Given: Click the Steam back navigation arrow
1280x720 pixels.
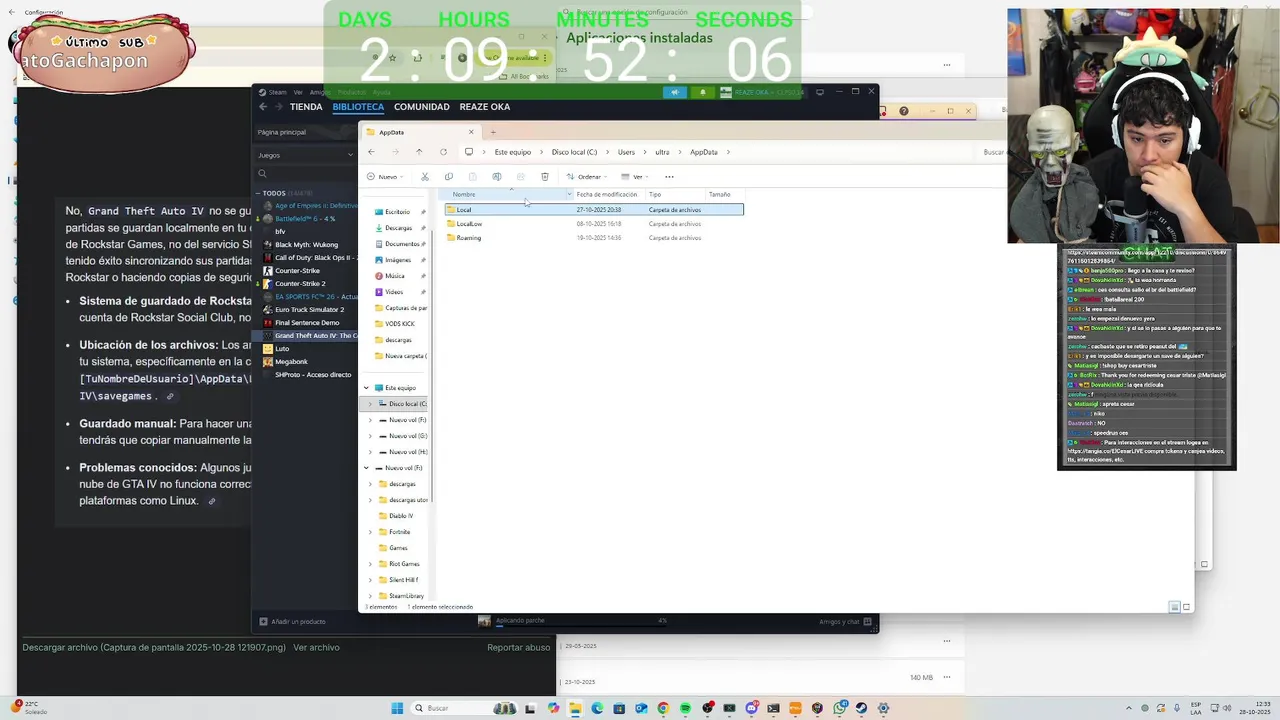Looking at the screenshot, I should (263, 107).
